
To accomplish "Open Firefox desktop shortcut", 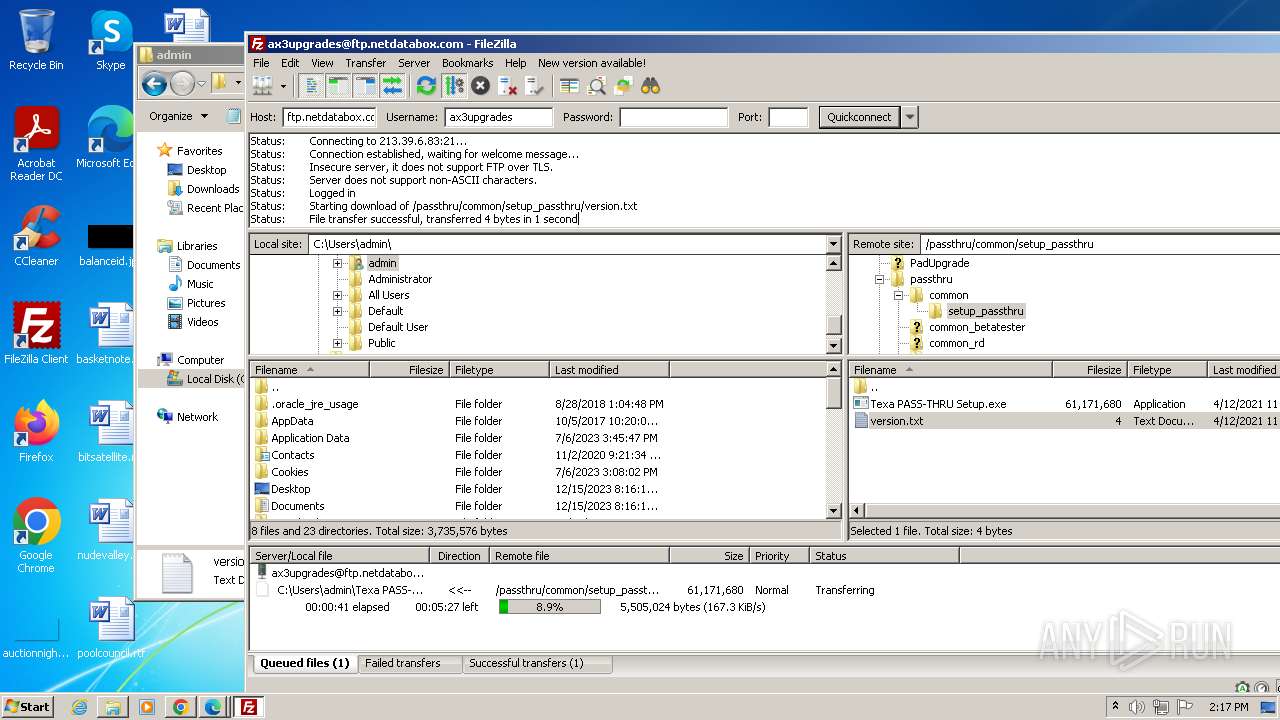I will pos(36,432).
